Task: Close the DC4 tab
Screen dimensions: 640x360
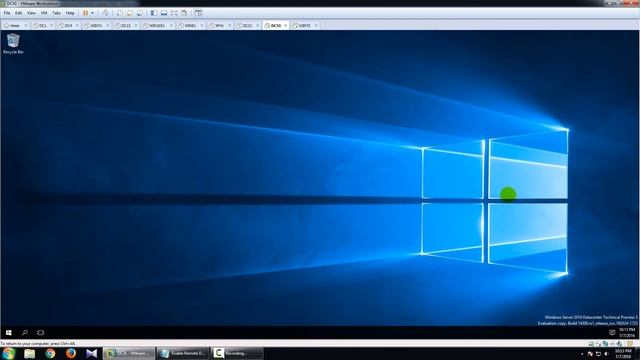Action: (77, 25)
